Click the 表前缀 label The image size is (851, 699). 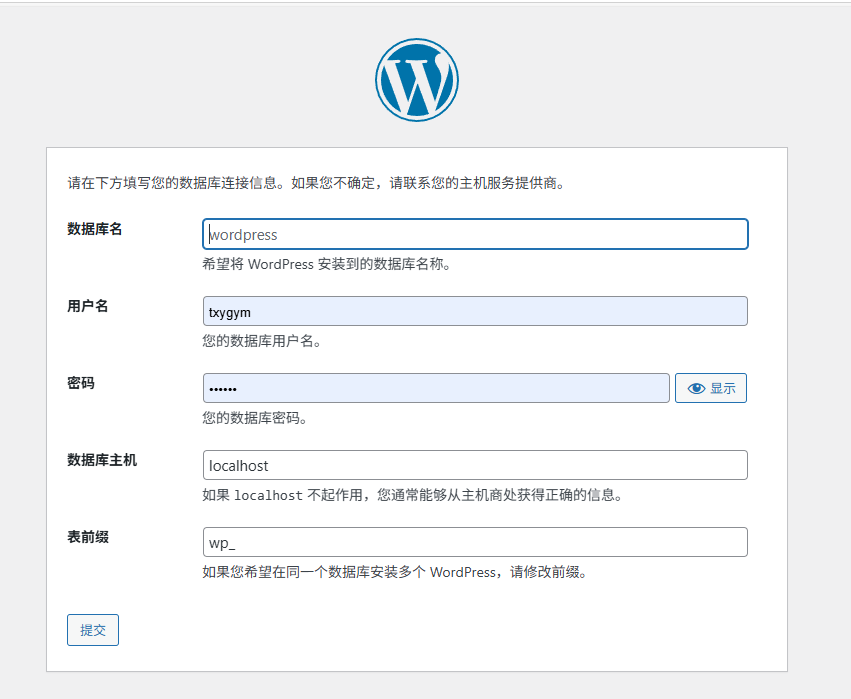88,537
